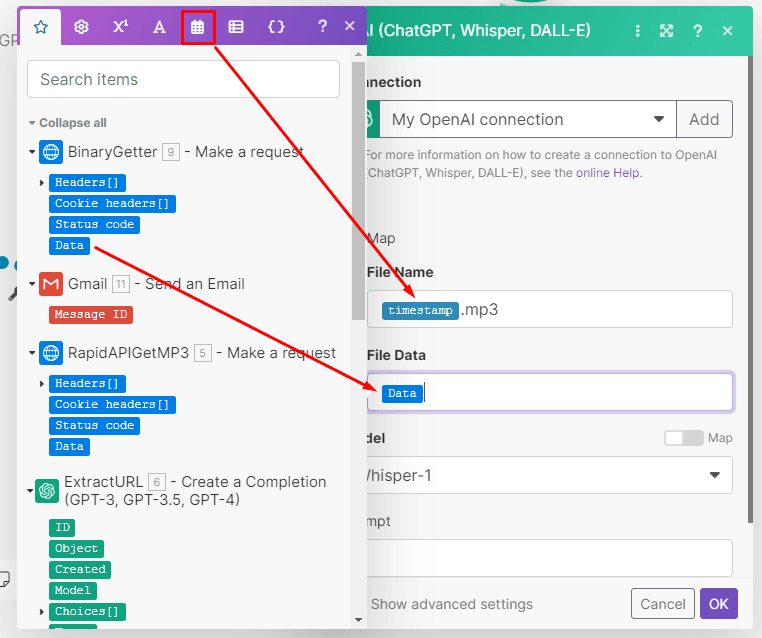Expand Headers[] under BinaryGetter

pos(42,183)
